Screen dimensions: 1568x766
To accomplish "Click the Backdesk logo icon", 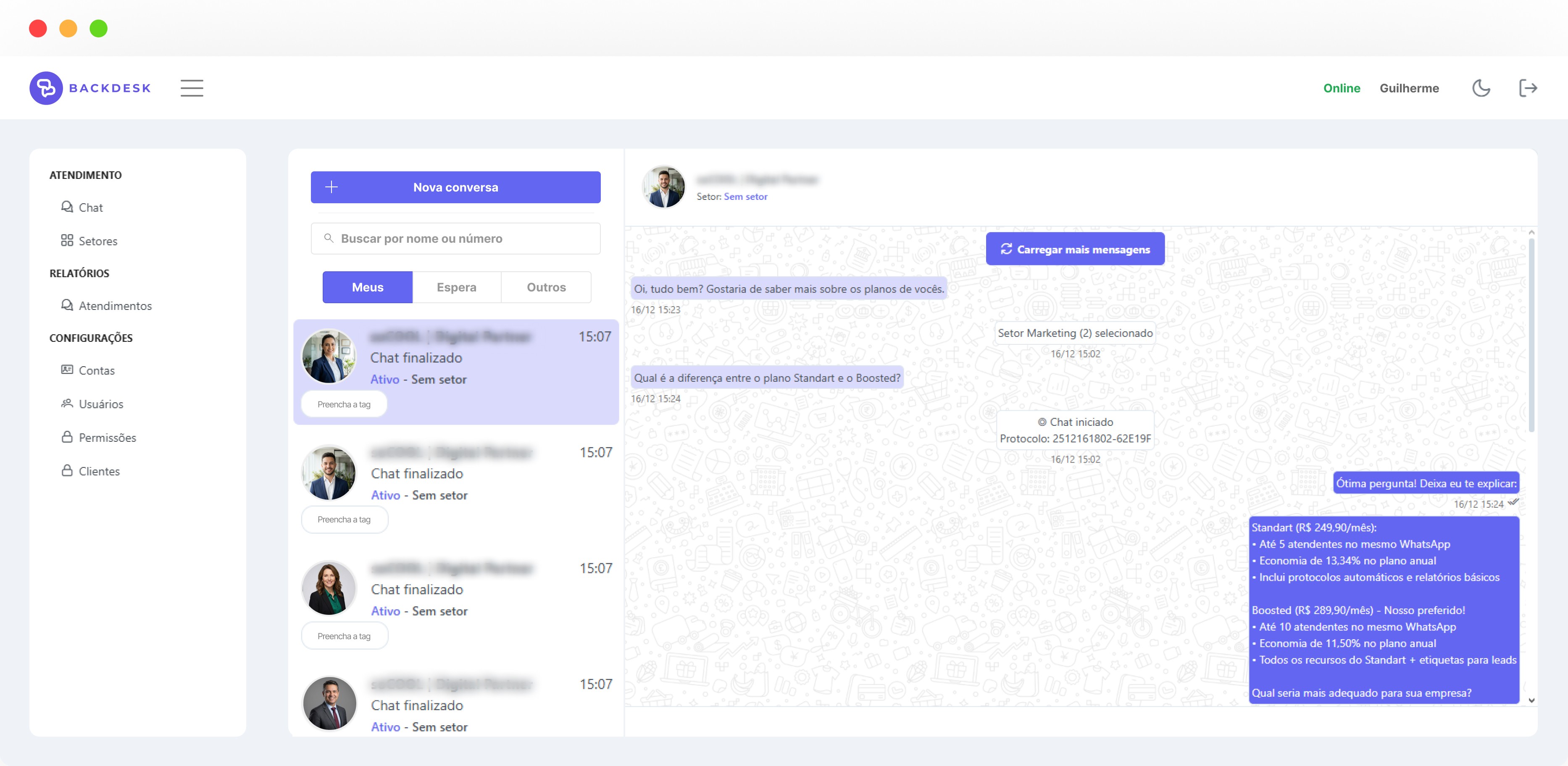I will [46, 88].
